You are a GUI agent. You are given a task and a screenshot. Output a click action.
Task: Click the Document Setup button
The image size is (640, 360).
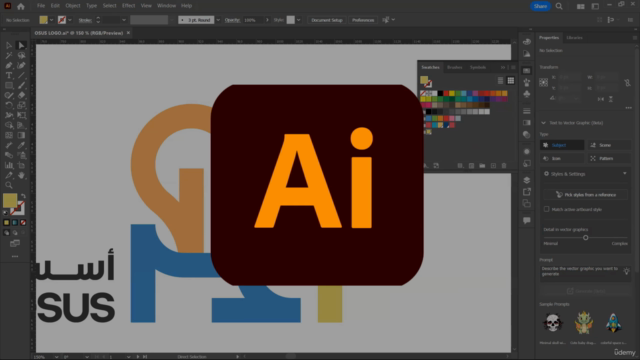point(327,20)
